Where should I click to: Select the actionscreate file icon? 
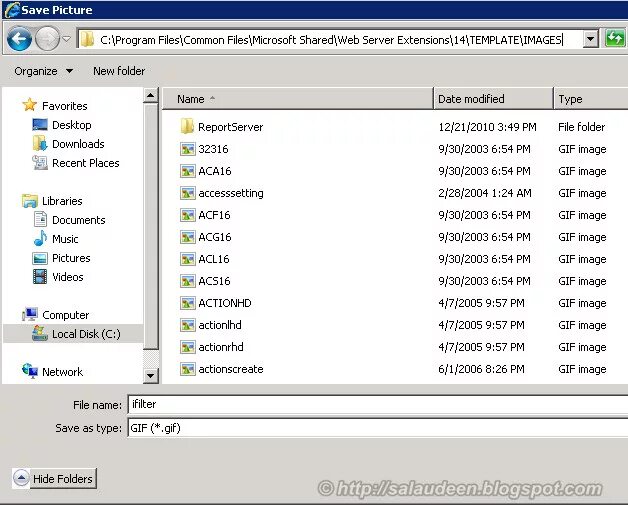coord(187,370)
